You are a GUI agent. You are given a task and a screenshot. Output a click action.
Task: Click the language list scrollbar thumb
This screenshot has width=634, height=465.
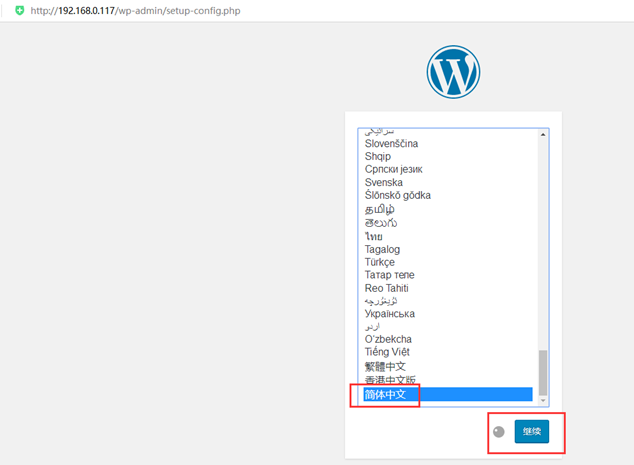point(543,373)
